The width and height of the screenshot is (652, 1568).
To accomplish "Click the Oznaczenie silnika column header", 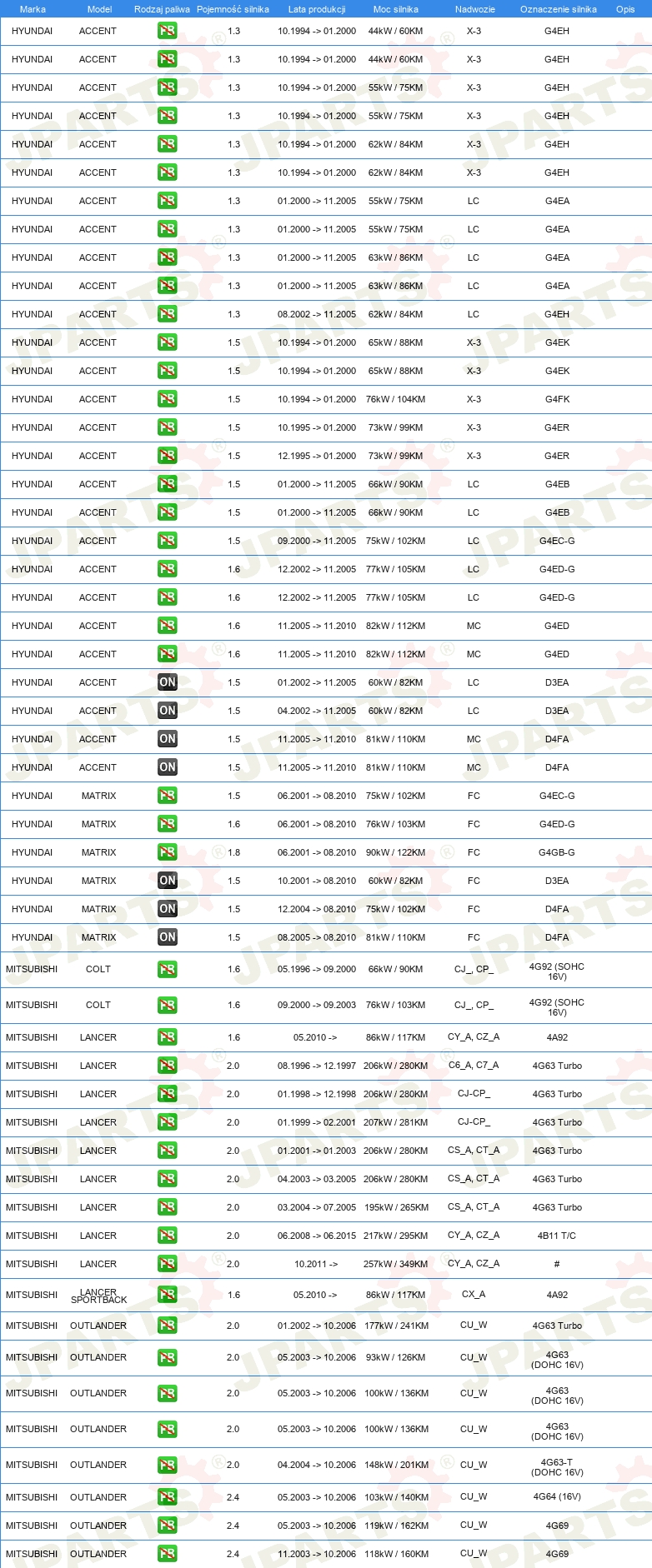I will [559, 9].
